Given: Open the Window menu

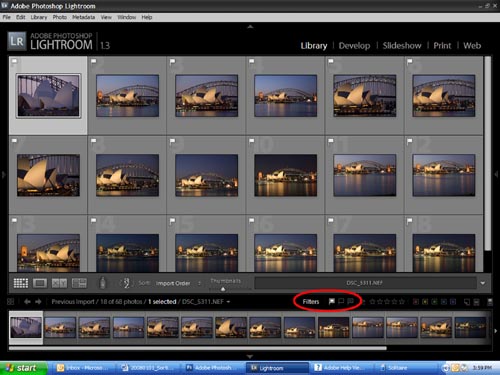Looking at the screenshot, I should [x=126, y=17].
